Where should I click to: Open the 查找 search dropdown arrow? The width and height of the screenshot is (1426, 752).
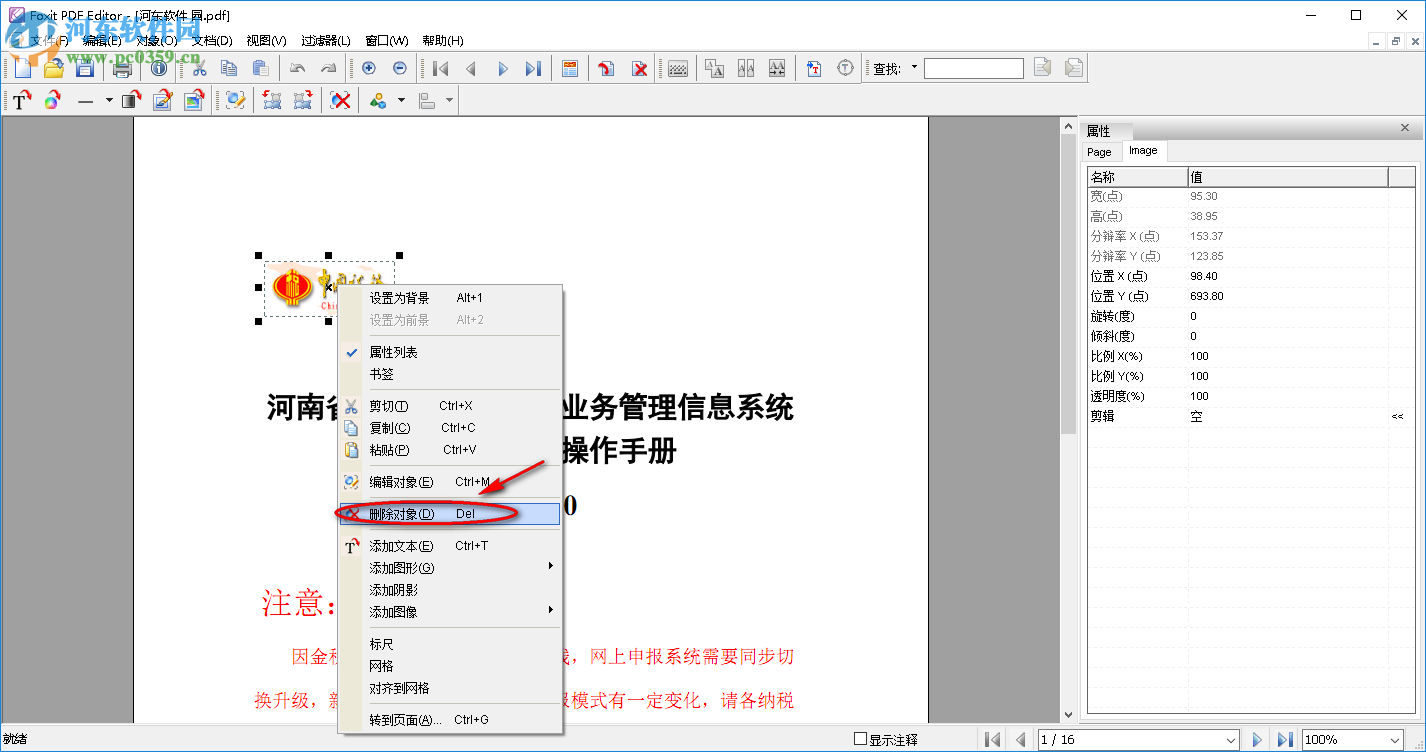[916, 68]
